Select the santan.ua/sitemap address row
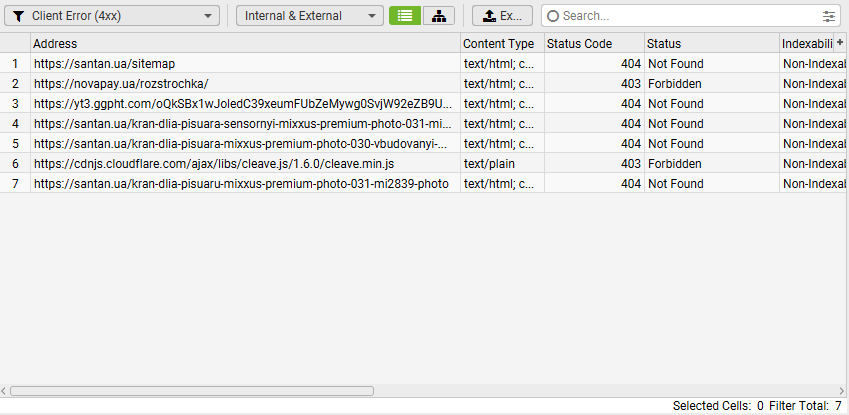 point(105,64)
